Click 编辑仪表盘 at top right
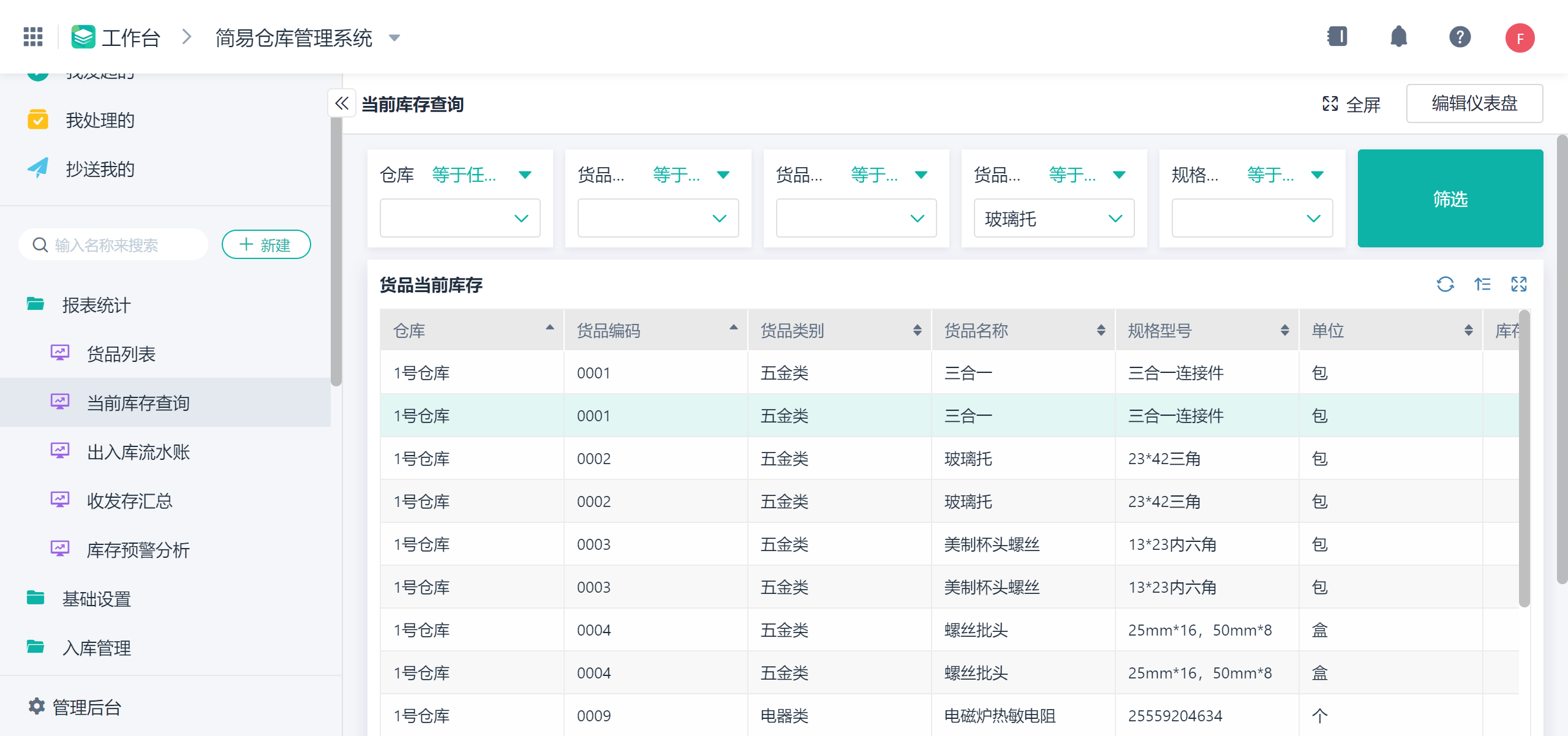The image size is (1568, 736). [1474, 103]
